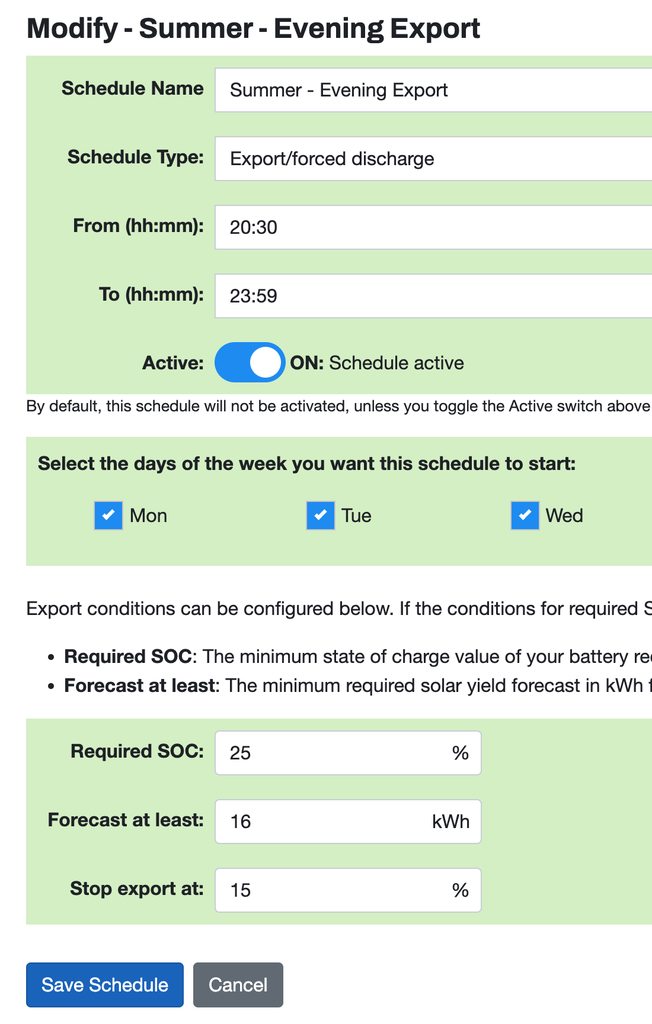
Task: Click the Required SOC percentage field
Action: pos(347,752)
